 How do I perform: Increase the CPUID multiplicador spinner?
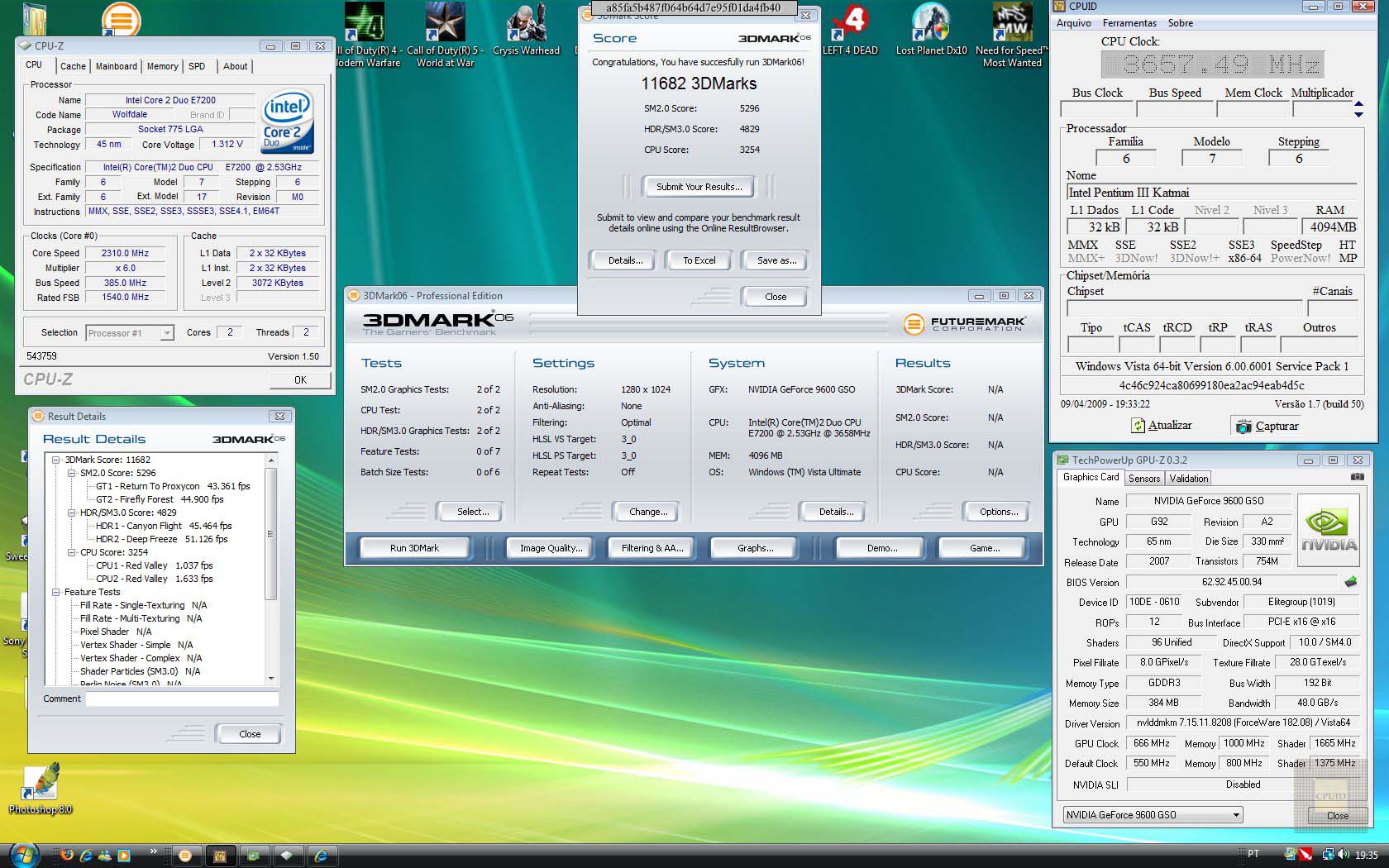pos(1358,104)
